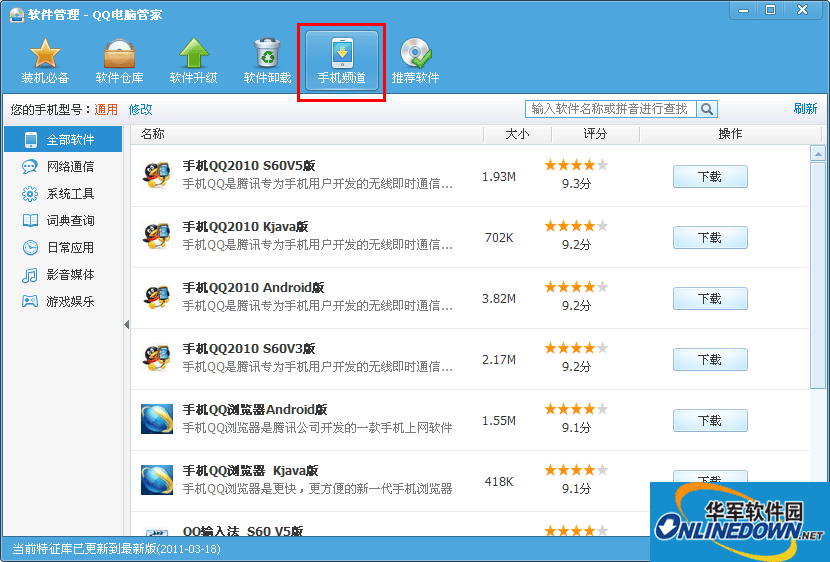This screenshot has width=830, height=562.
Task: Click the 网络通信 chat bubble icon
Action: click(x=30, y=167)
